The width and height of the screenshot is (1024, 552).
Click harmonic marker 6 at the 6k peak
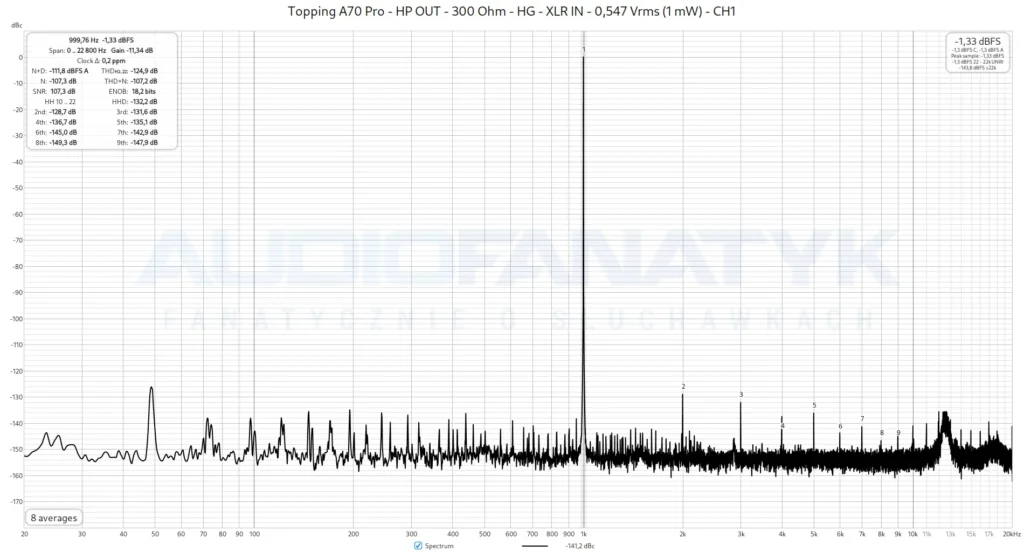840,427
